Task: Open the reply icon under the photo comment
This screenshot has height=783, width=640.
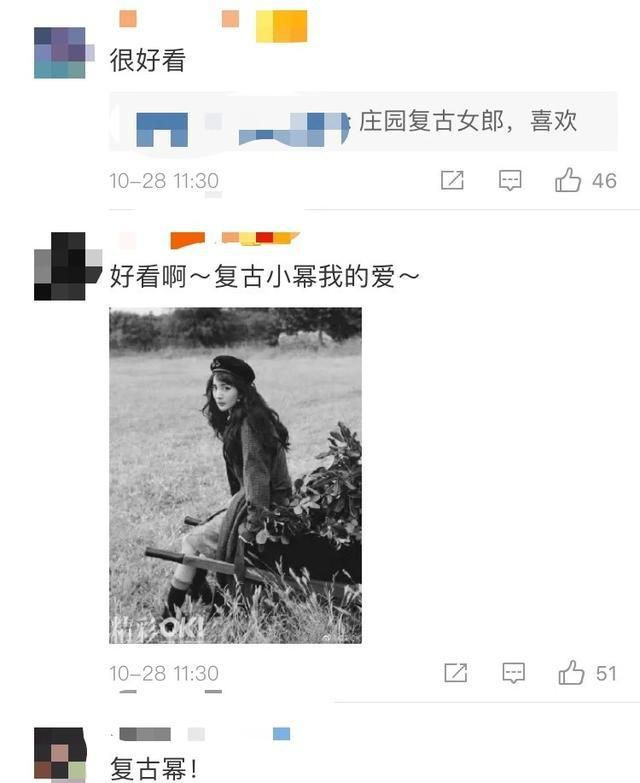Action: point(513,673)
